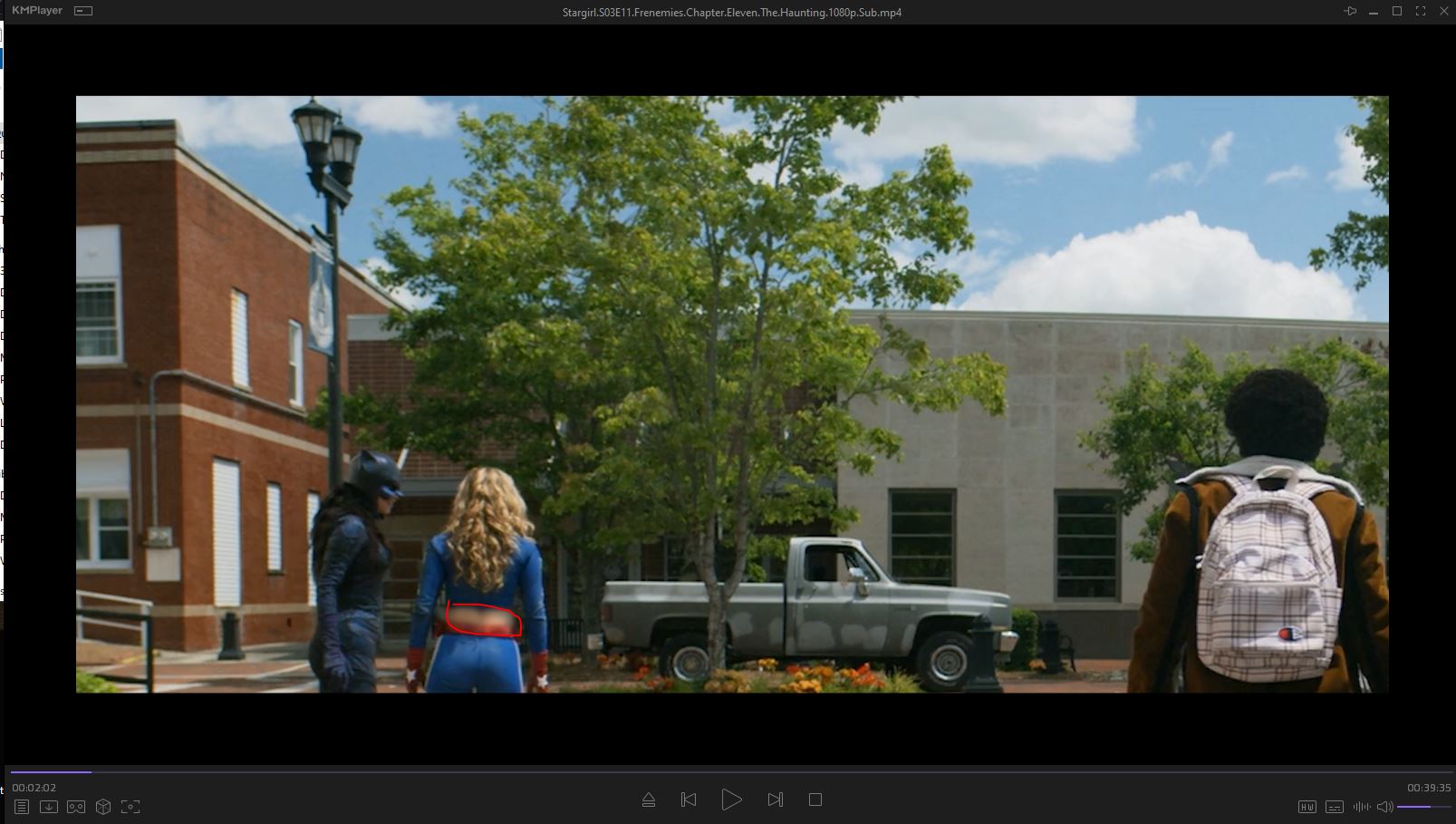Pin the player window on top
This screenshot has height=824, width=1456.
[x=1350, y=11]
